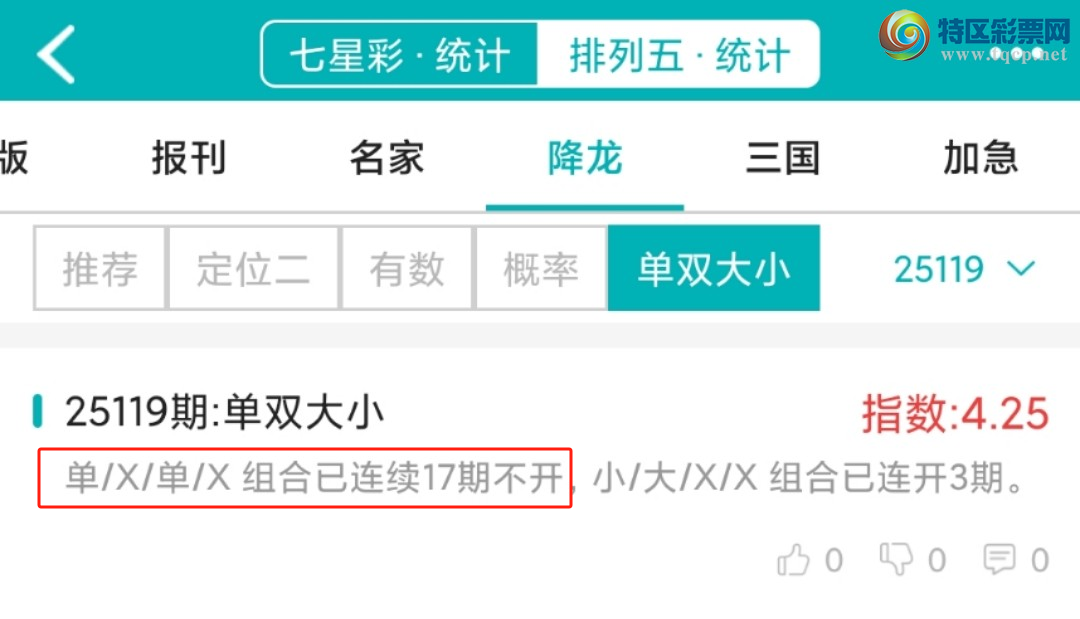Switch toggle to 排列五·统计
The height and width of the screenshot is (619, 1080).
(x=678, y=54)
